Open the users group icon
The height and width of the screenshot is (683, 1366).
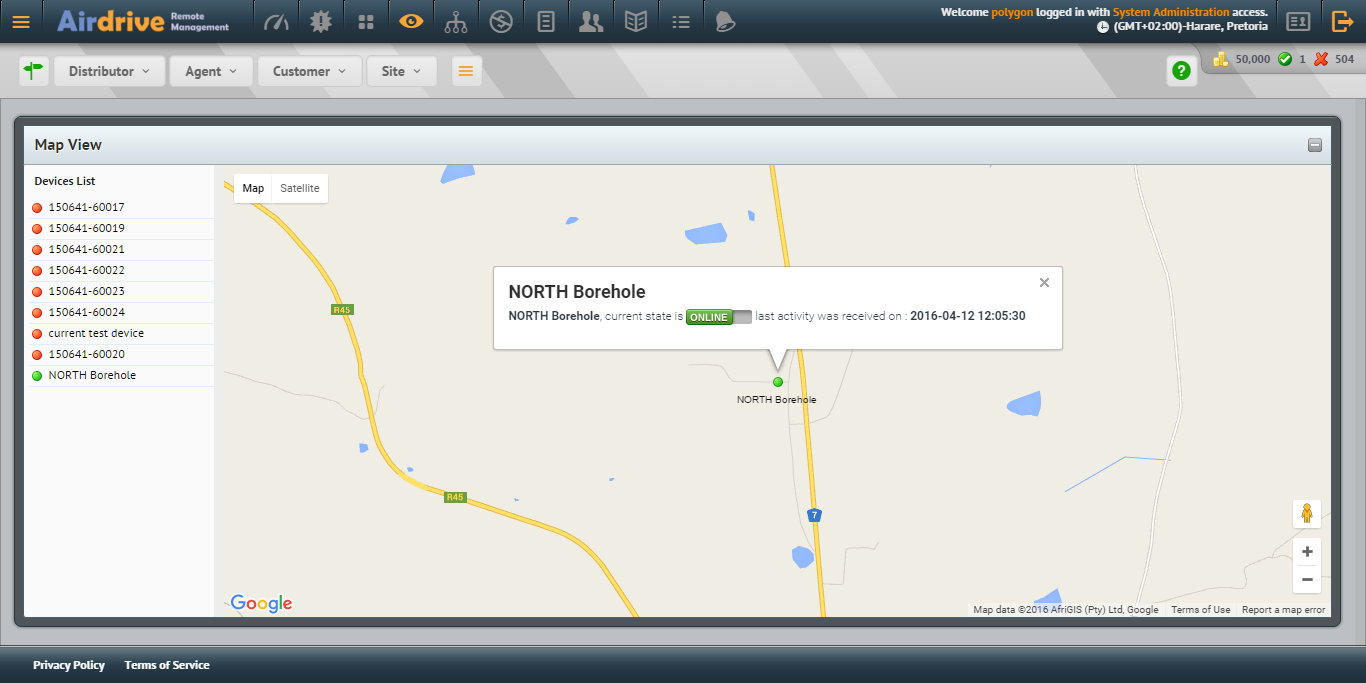pos(591,21)
